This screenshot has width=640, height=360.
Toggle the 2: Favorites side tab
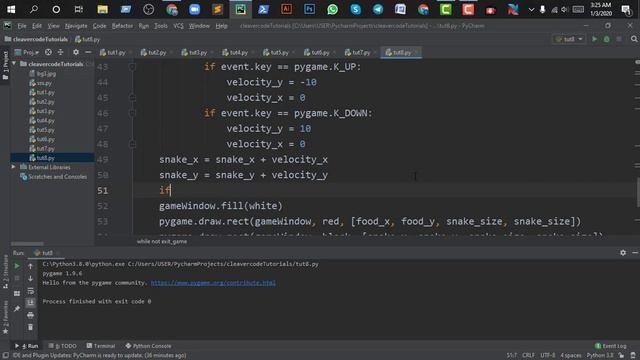click(5, 317)
